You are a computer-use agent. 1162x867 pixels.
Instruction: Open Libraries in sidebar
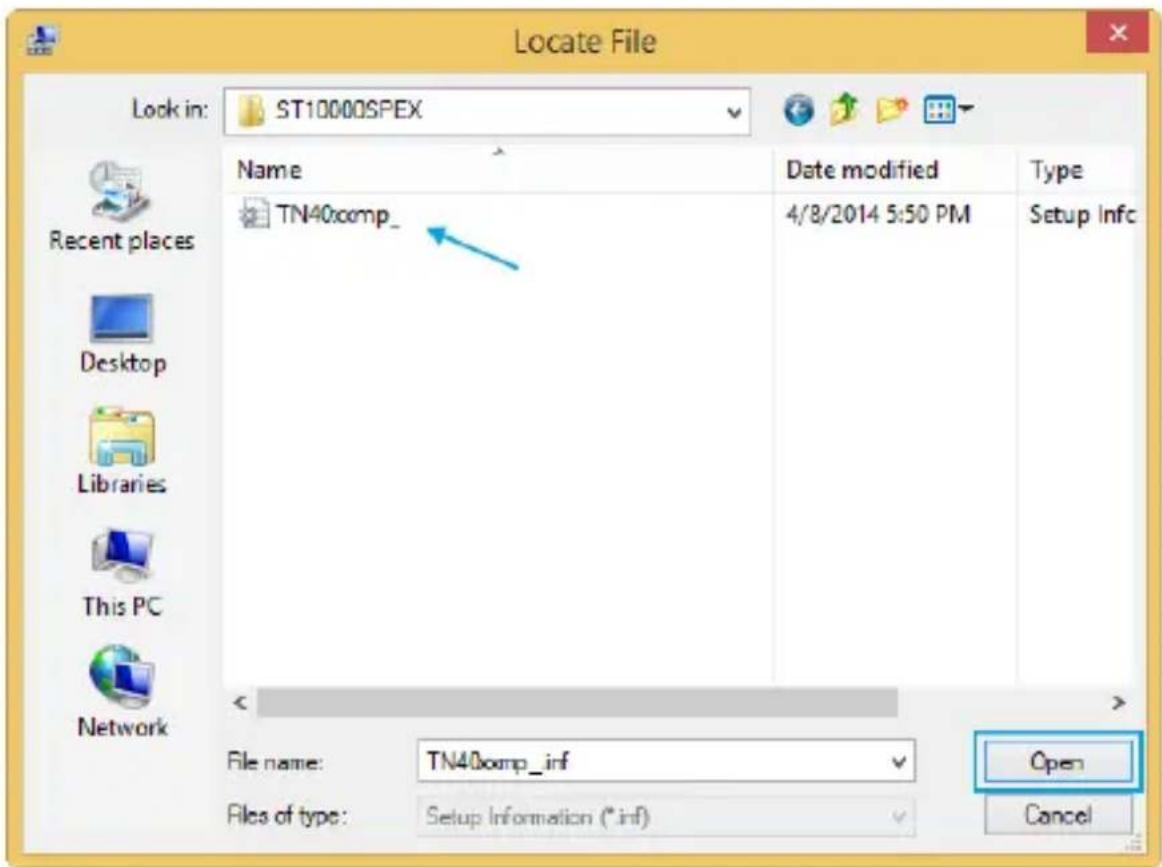tap(122, 451)
